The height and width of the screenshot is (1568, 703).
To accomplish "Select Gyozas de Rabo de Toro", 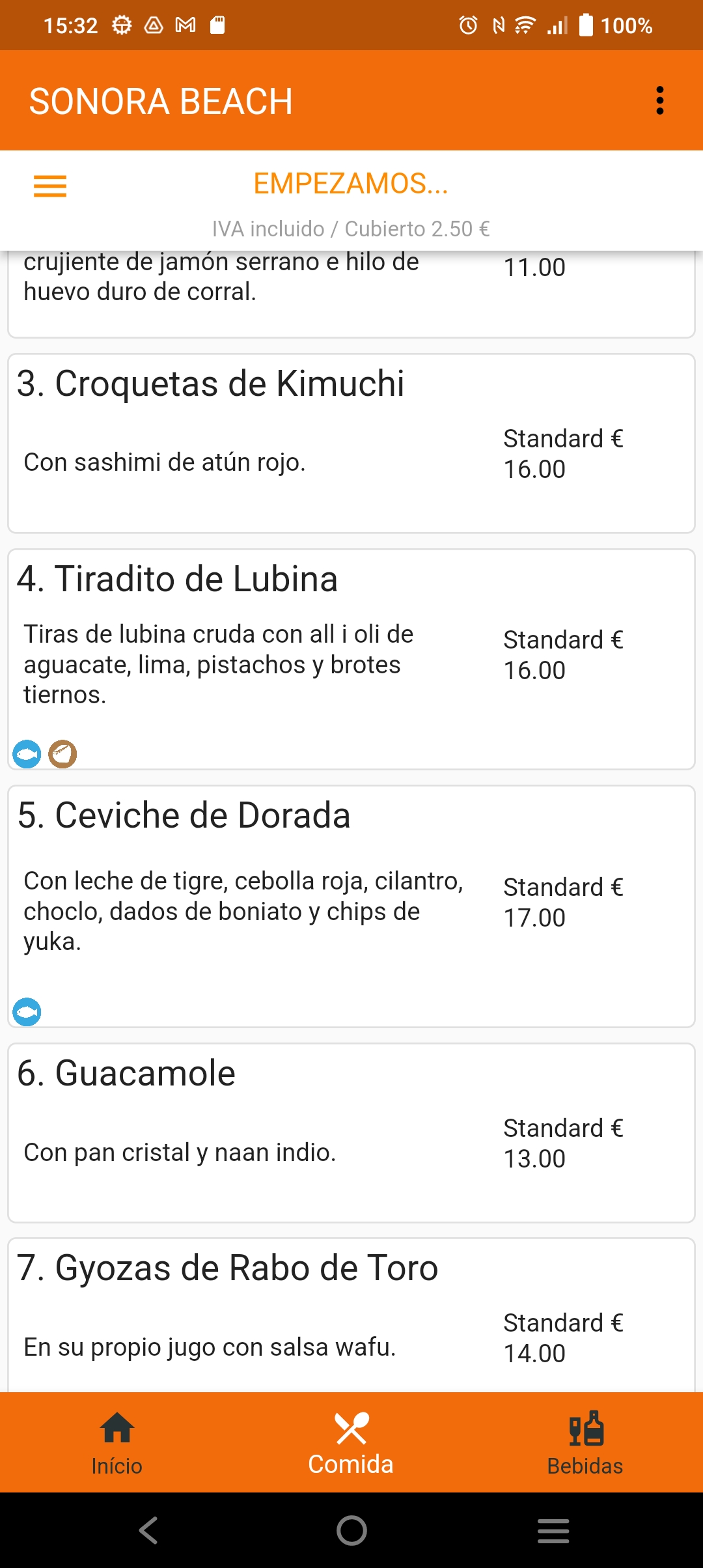I will click(228, 1268).
